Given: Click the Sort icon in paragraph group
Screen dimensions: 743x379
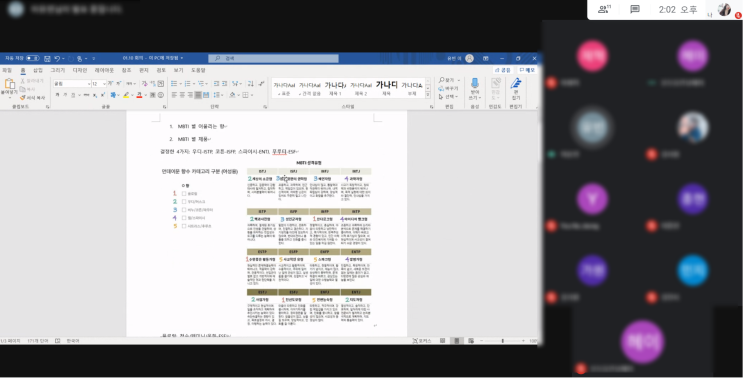Looking at the screenshot, I should (250, 83).
